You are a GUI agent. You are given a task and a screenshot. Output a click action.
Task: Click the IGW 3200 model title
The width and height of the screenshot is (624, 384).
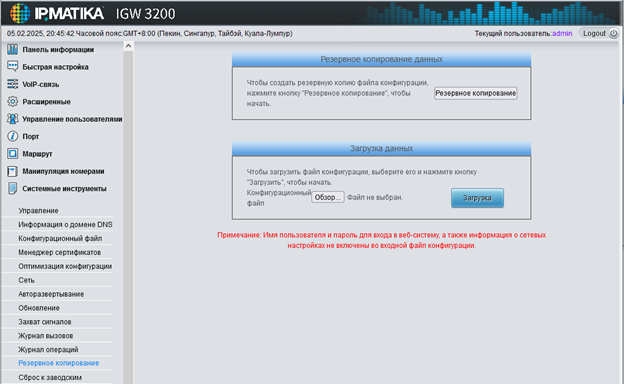[x=145, y=14]
